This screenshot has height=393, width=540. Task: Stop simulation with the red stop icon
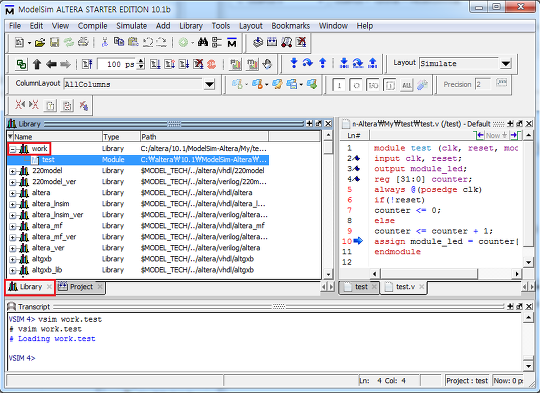click(211, 64)
